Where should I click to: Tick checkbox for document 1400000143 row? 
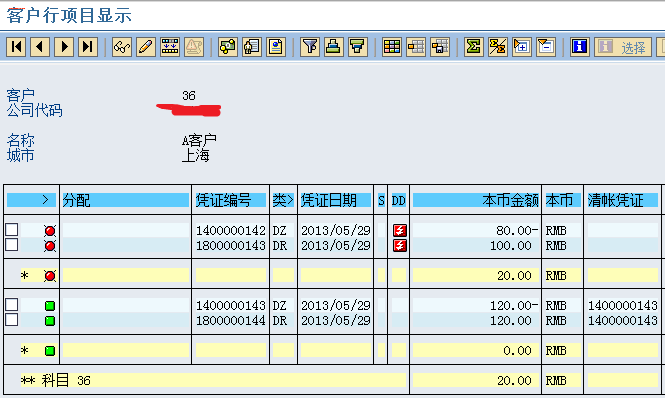click(11, 305)
